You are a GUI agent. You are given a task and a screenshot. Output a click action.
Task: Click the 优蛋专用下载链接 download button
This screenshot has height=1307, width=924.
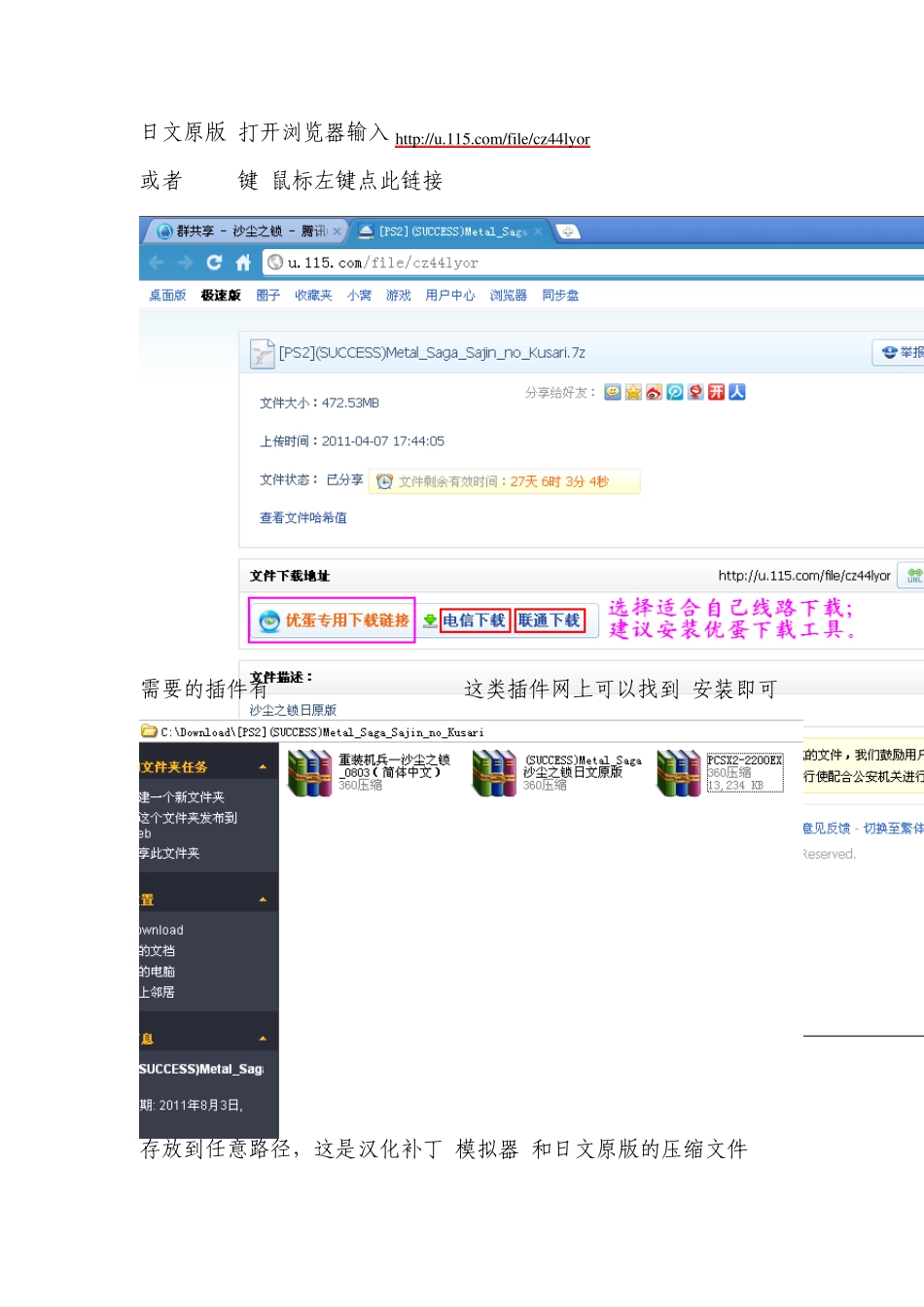(x=333, y=620)
